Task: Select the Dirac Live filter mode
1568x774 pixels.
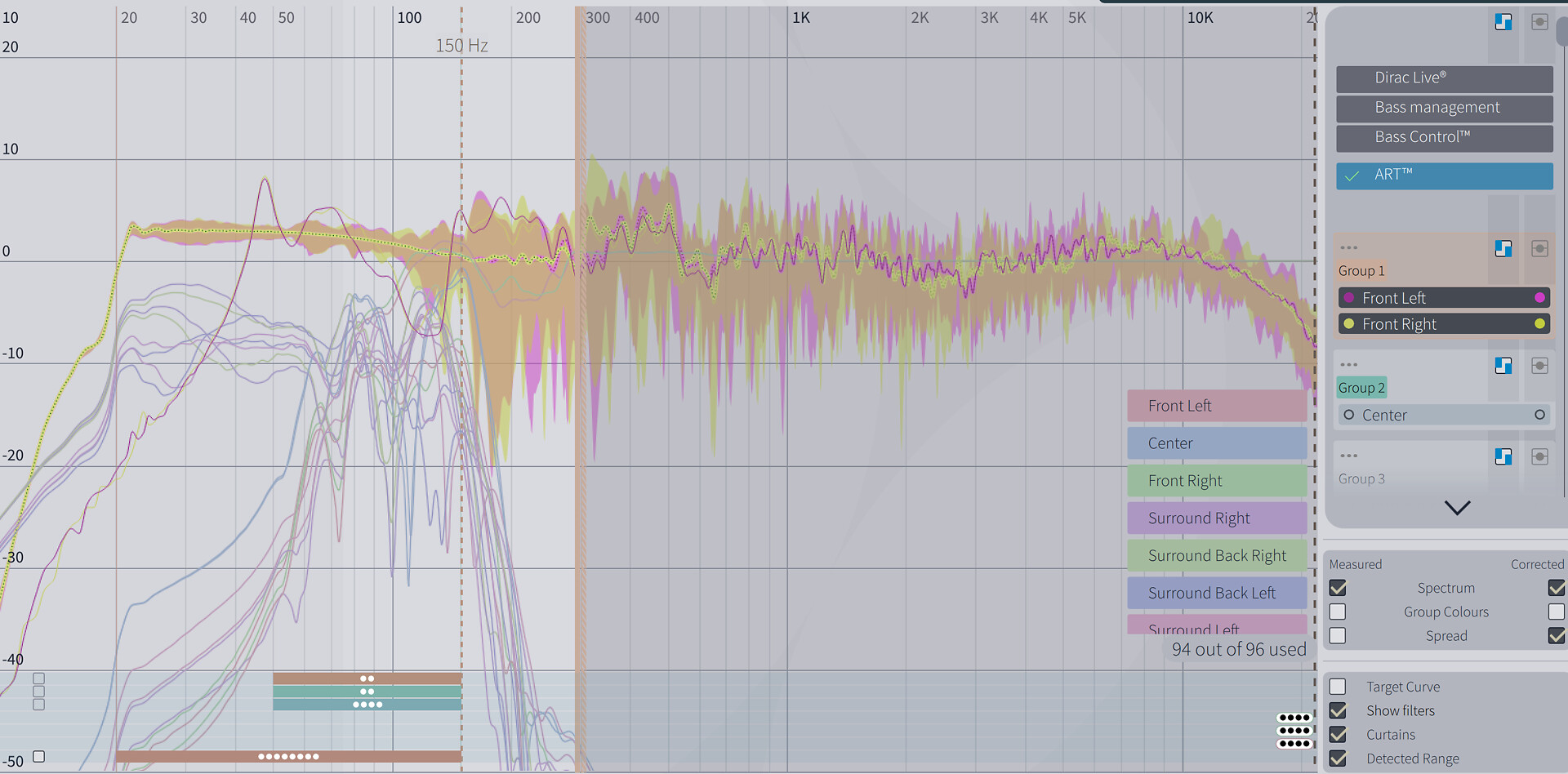Action: pos(1444,78)
